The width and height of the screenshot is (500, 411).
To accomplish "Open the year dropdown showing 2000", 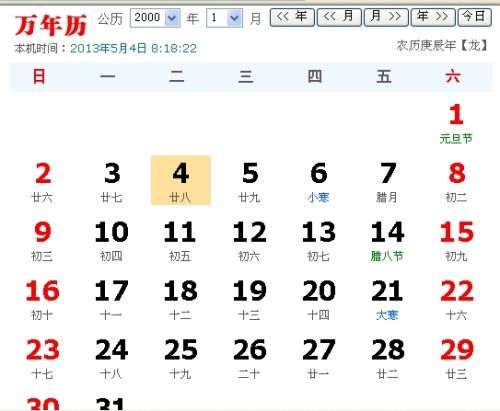I will [155, 18].
